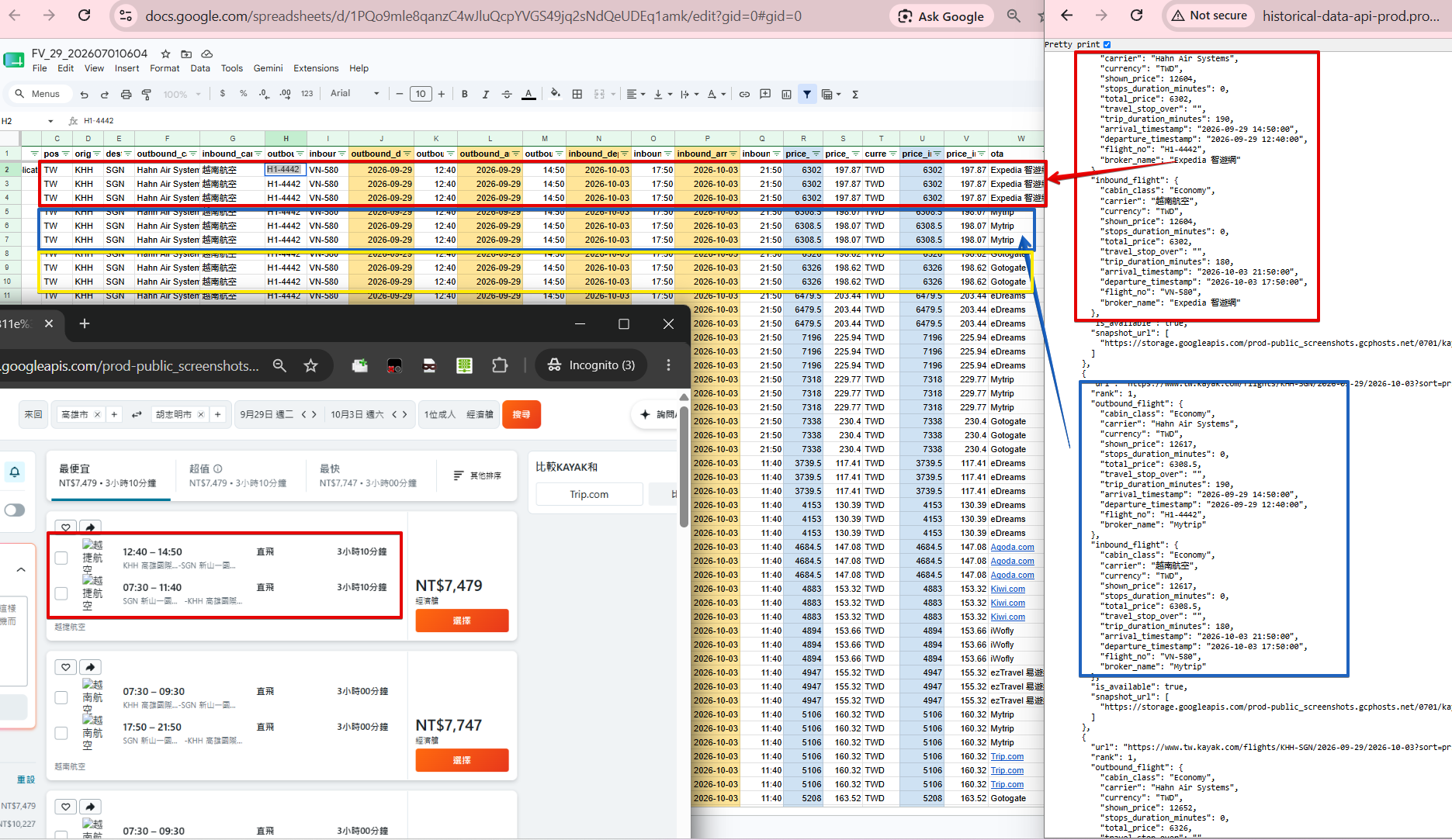Open the Kayak price alert bell
Screen dimensions: 1452x840
[x=15, y=472]
